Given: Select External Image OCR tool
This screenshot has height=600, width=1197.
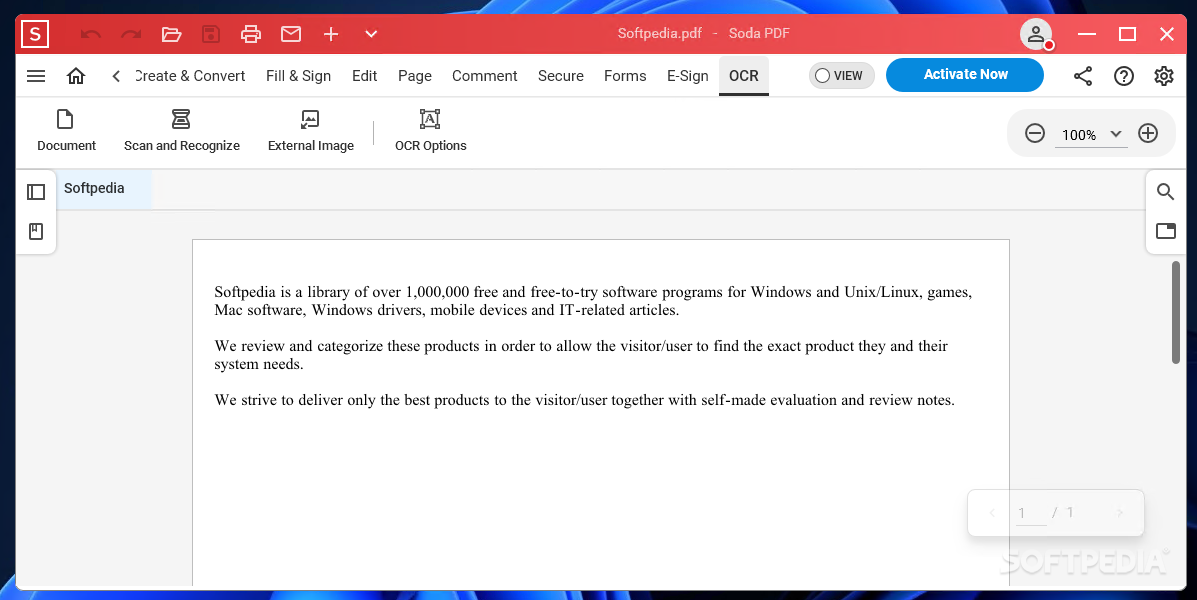Looking at the screenshot, I should click(x=311, y=131).
